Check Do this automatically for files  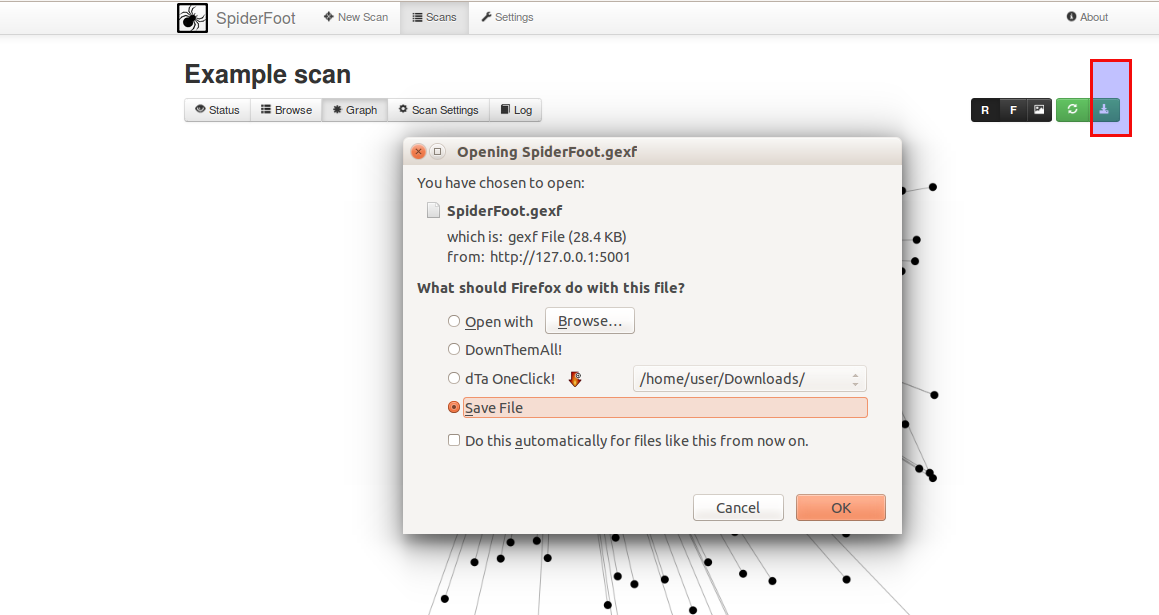(454, 441)
